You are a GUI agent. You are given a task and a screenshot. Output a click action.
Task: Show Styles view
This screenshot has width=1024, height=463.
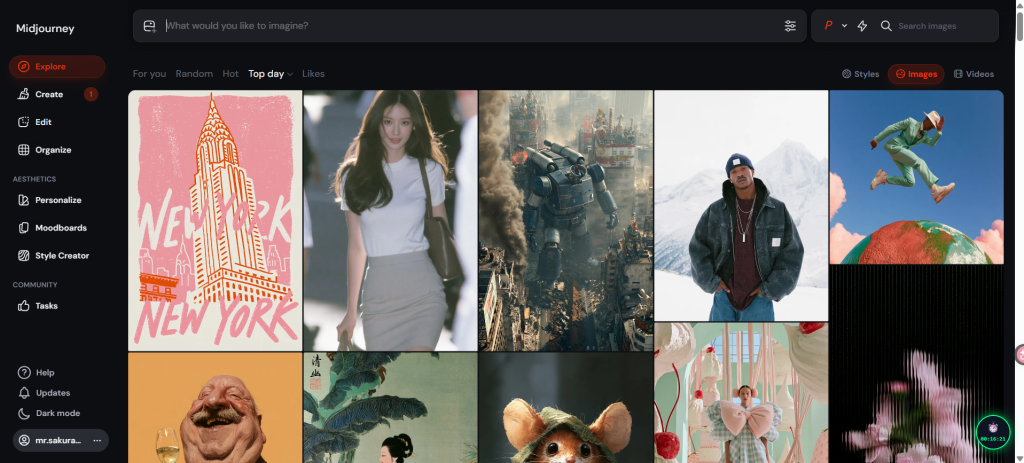pos(860,74)
